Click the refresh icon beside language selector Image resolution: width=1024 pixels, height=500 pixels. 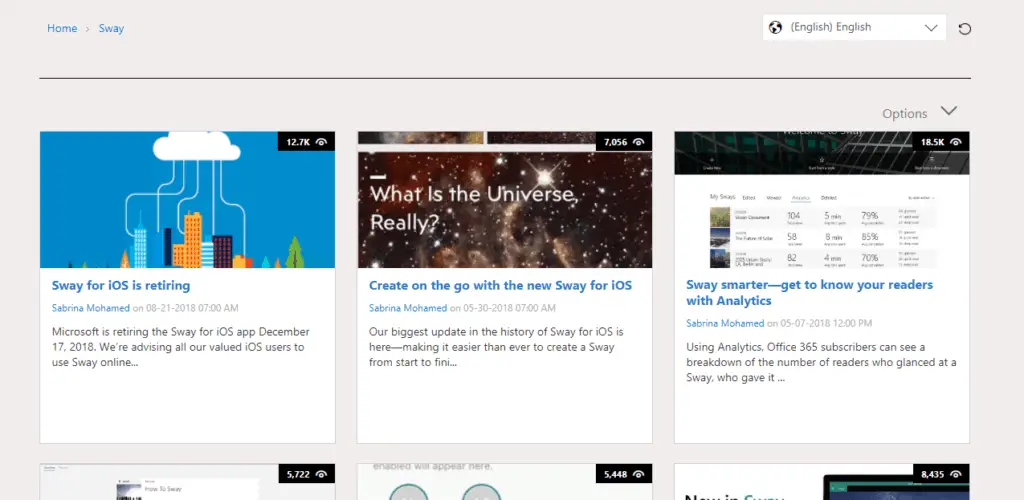point(964,28)
